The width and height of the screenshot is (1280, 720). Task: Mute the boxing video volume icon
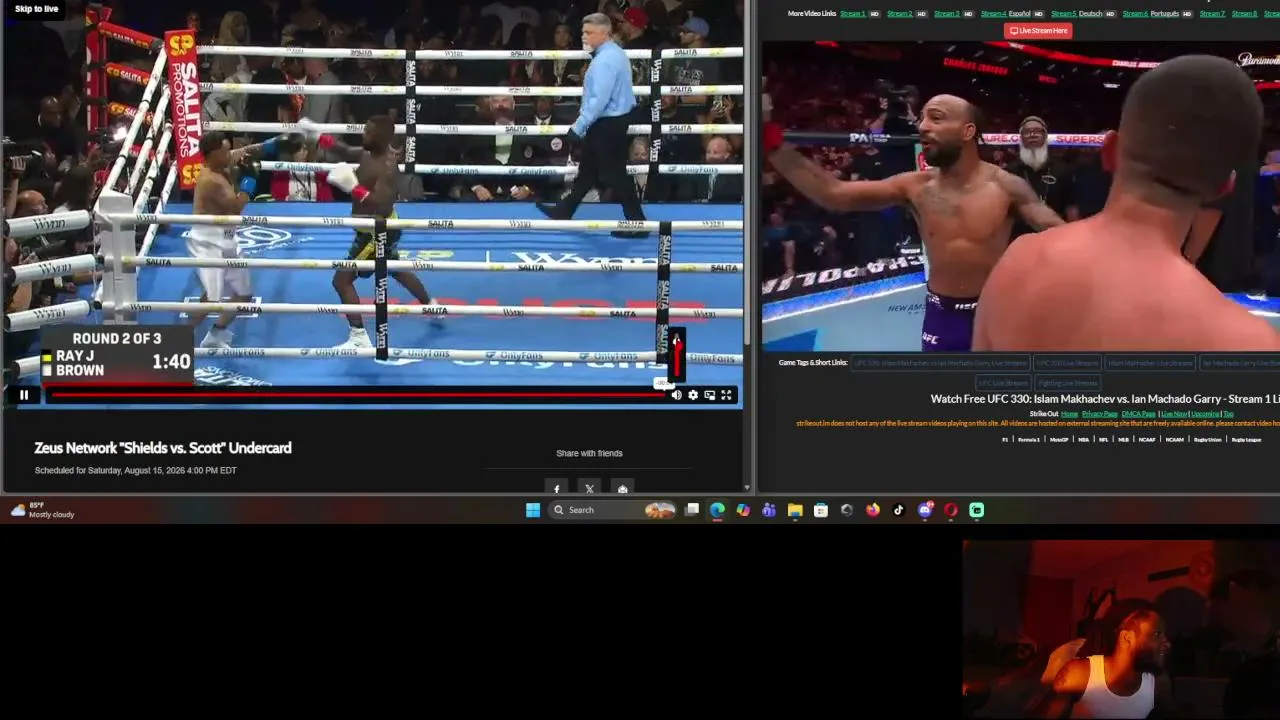click(x=676, y=395)
